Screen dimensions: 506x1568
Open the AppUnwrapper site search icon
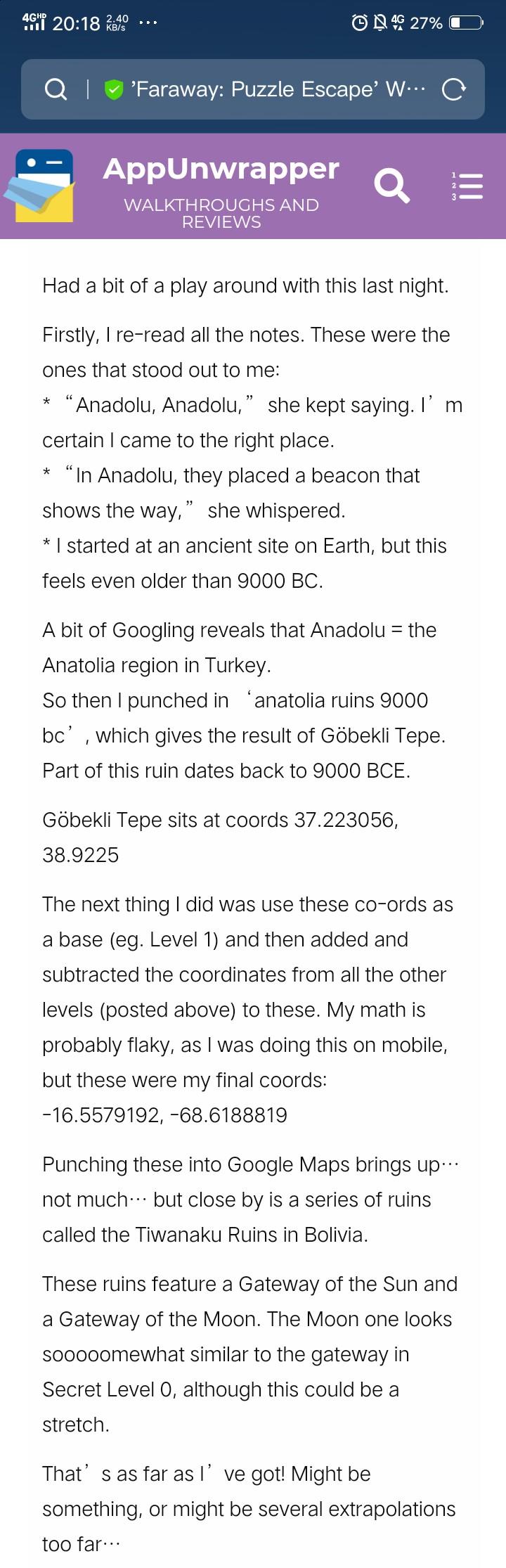pyautogui.click(x=391, y=186)
